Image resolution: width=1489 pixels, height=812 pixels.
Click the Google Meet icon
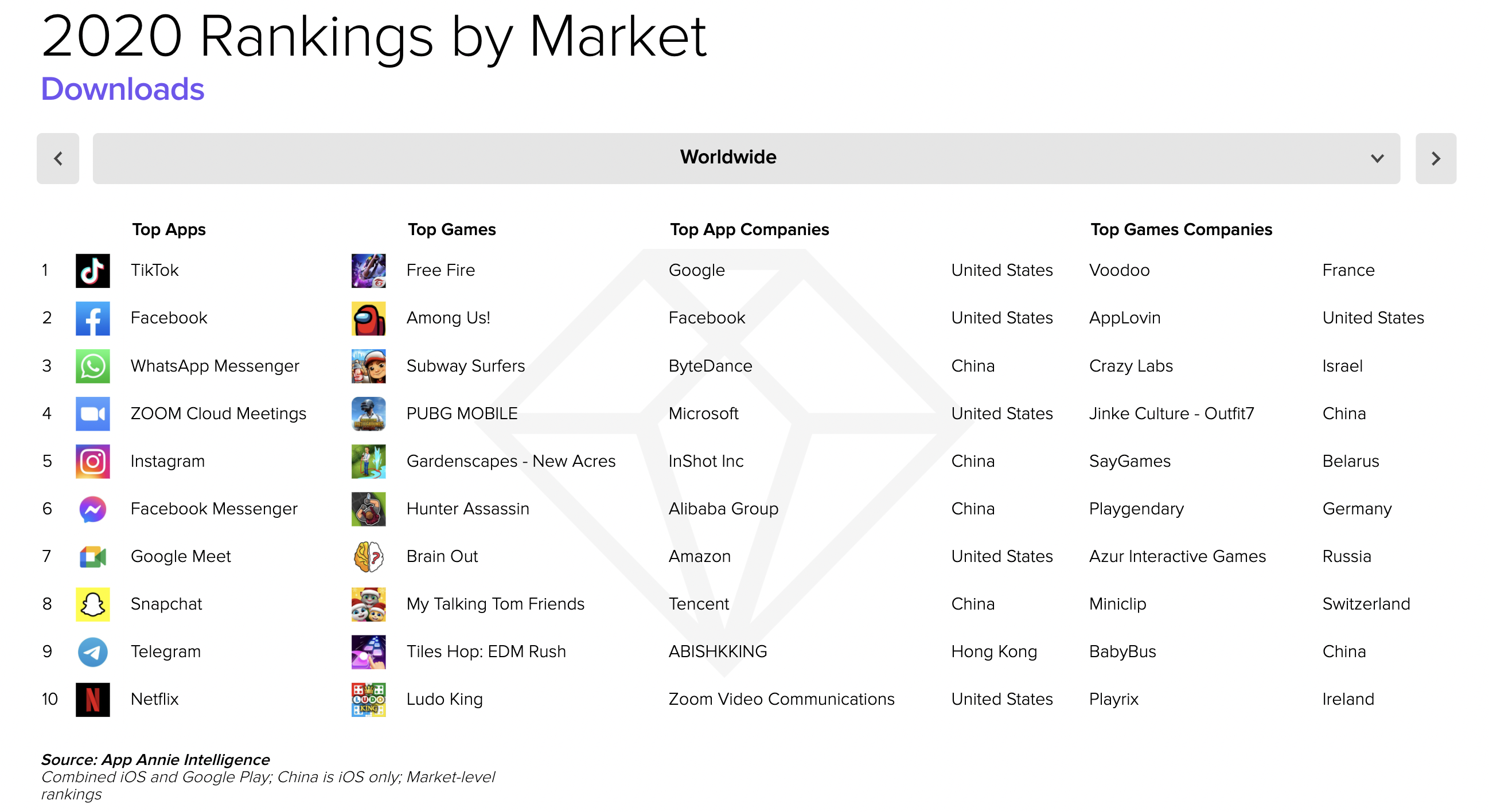[92, 557]
